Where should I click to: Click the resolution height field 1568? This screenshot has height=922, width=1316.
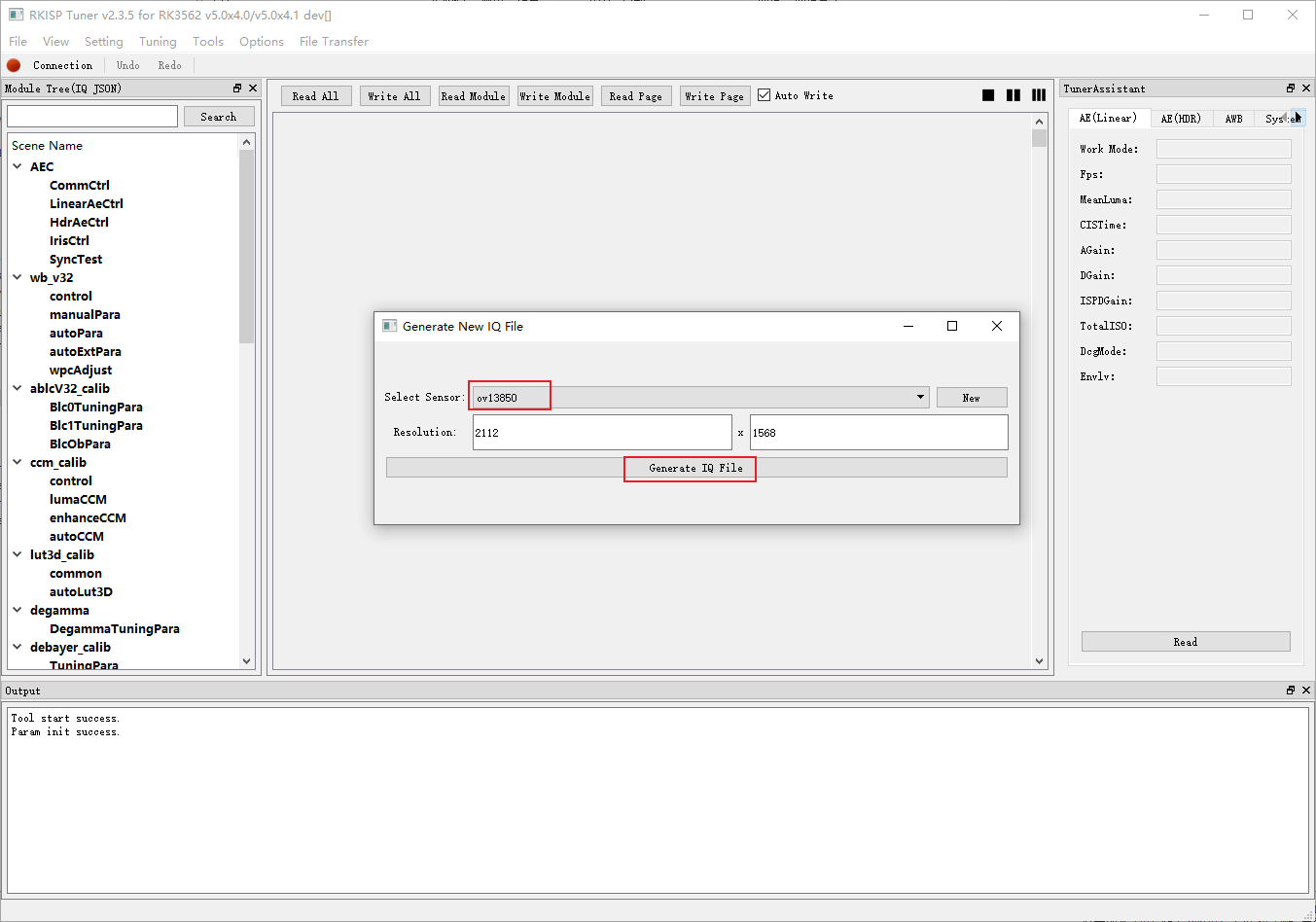tap(879, 433)
